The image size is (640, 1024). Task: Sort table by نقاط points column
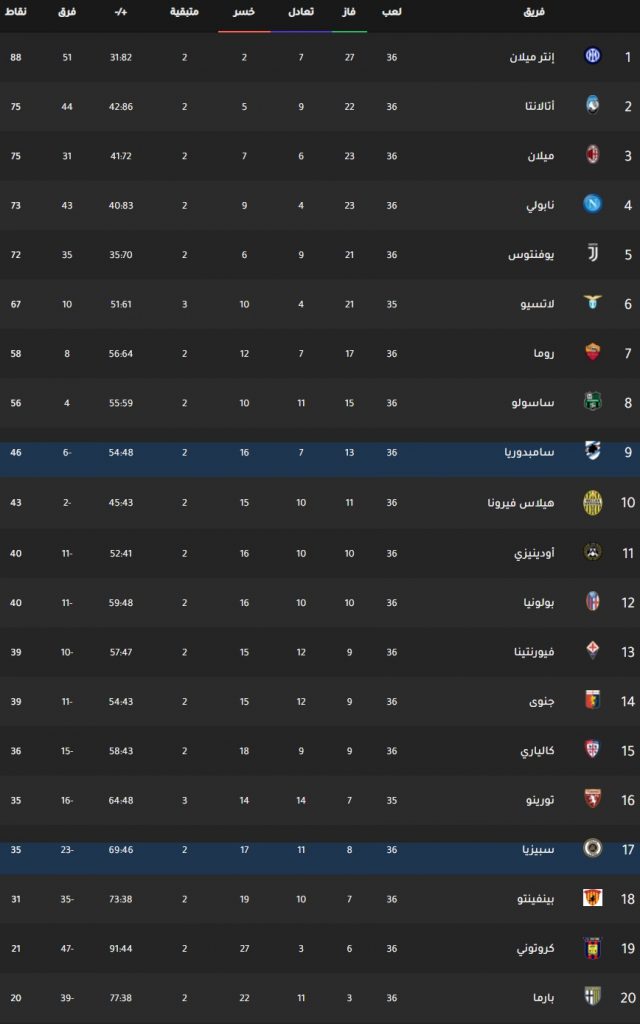(16, 12)
